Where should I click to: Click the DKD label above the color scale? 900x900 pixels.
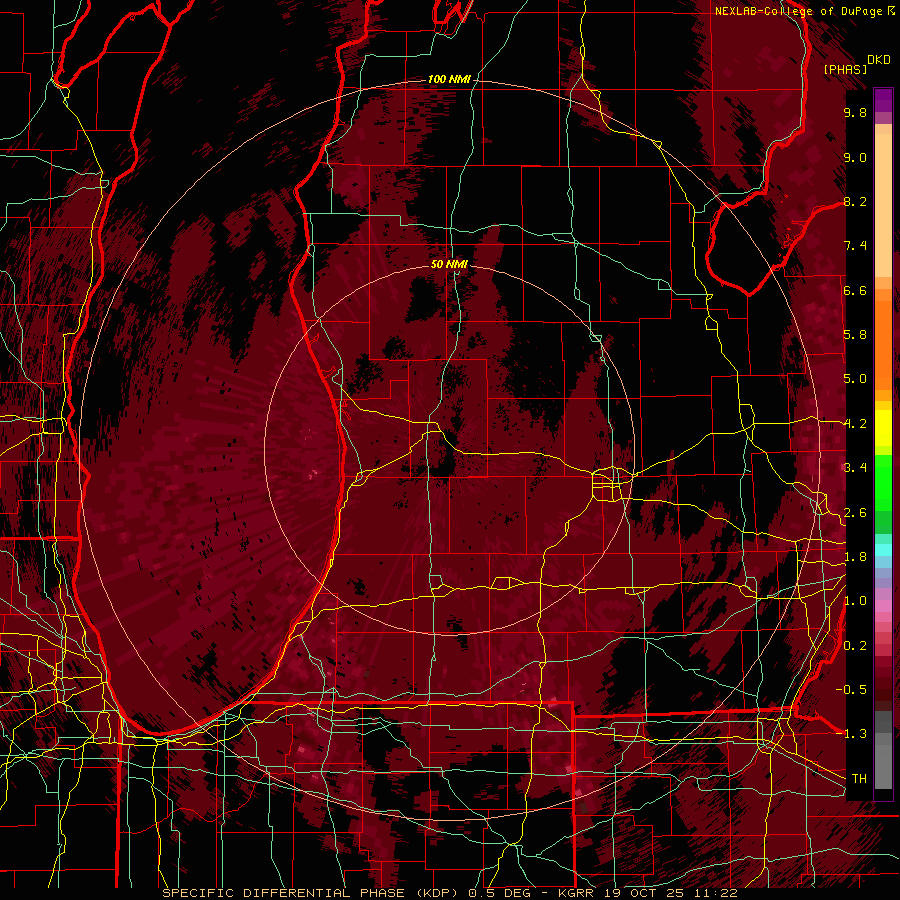(x=878, y=60)
